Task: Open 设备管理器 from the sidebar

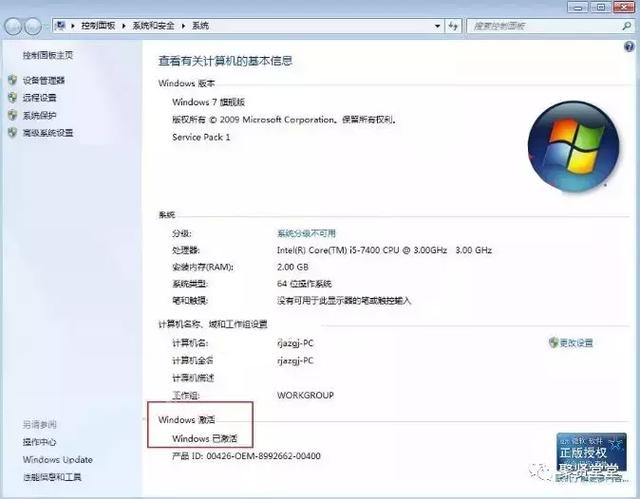Action: (44, 80)
